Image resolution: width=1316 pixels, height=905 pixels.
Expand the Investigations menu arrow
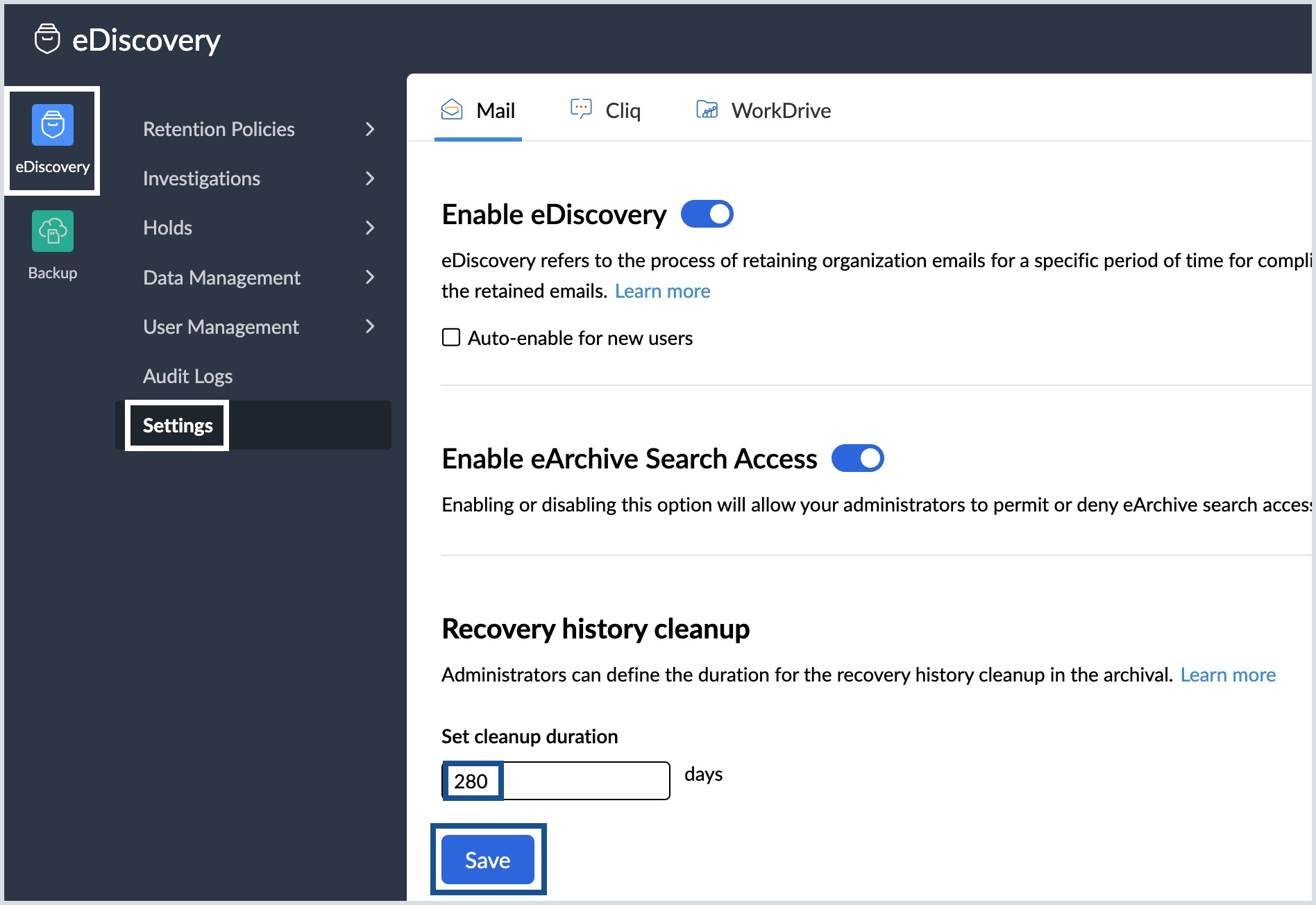coord(370,178)
